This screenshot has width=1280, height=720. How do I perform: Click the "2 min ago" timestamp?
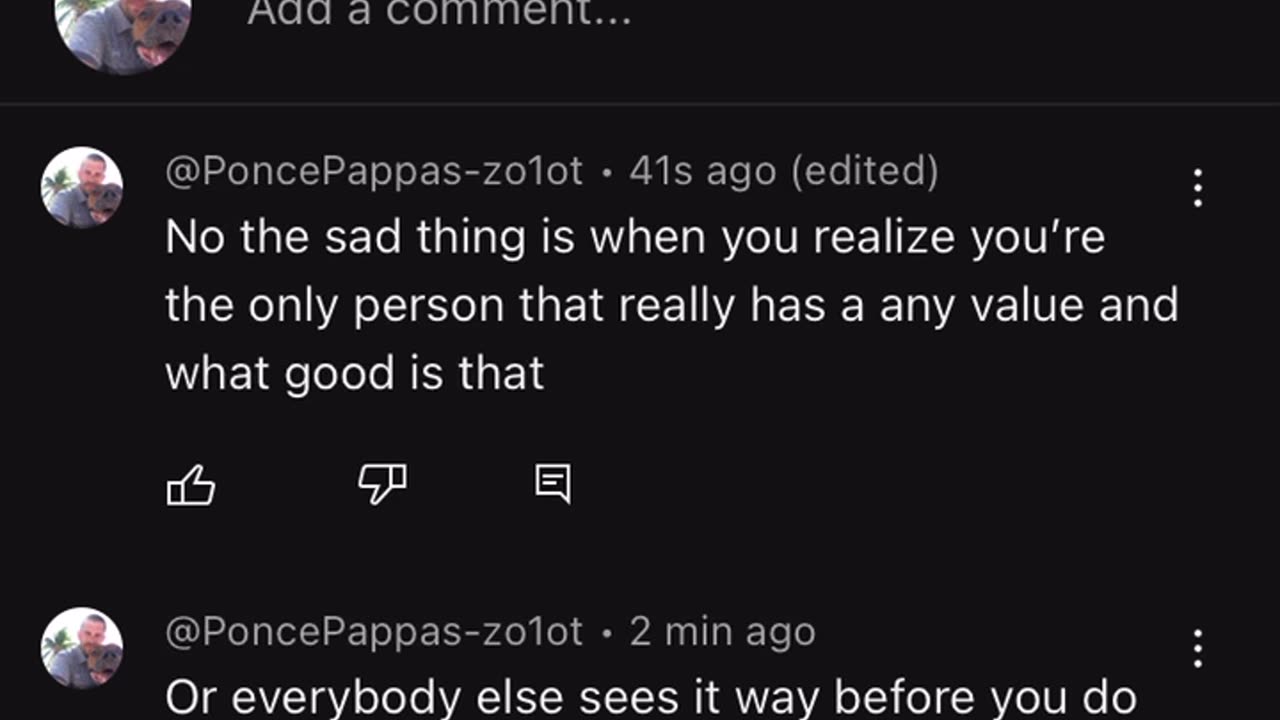[x=722, y=632]
